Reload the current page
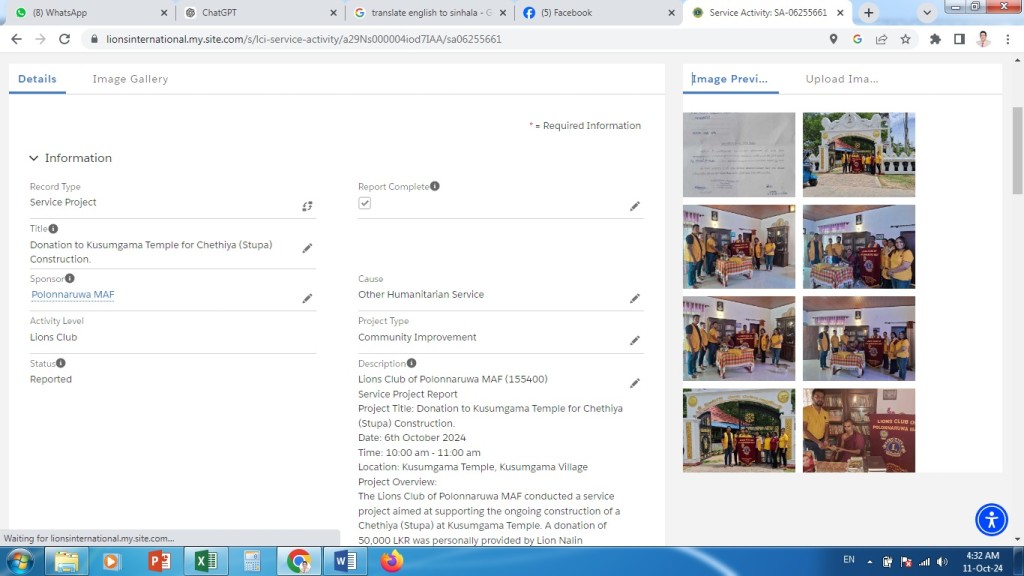 pos(64,39)
